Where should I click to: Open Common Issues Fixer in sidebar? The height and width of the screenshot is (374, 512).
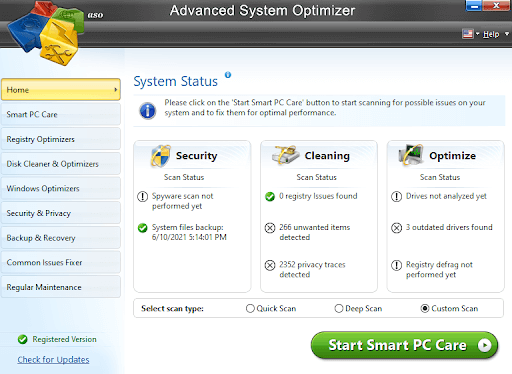[61, 262]
